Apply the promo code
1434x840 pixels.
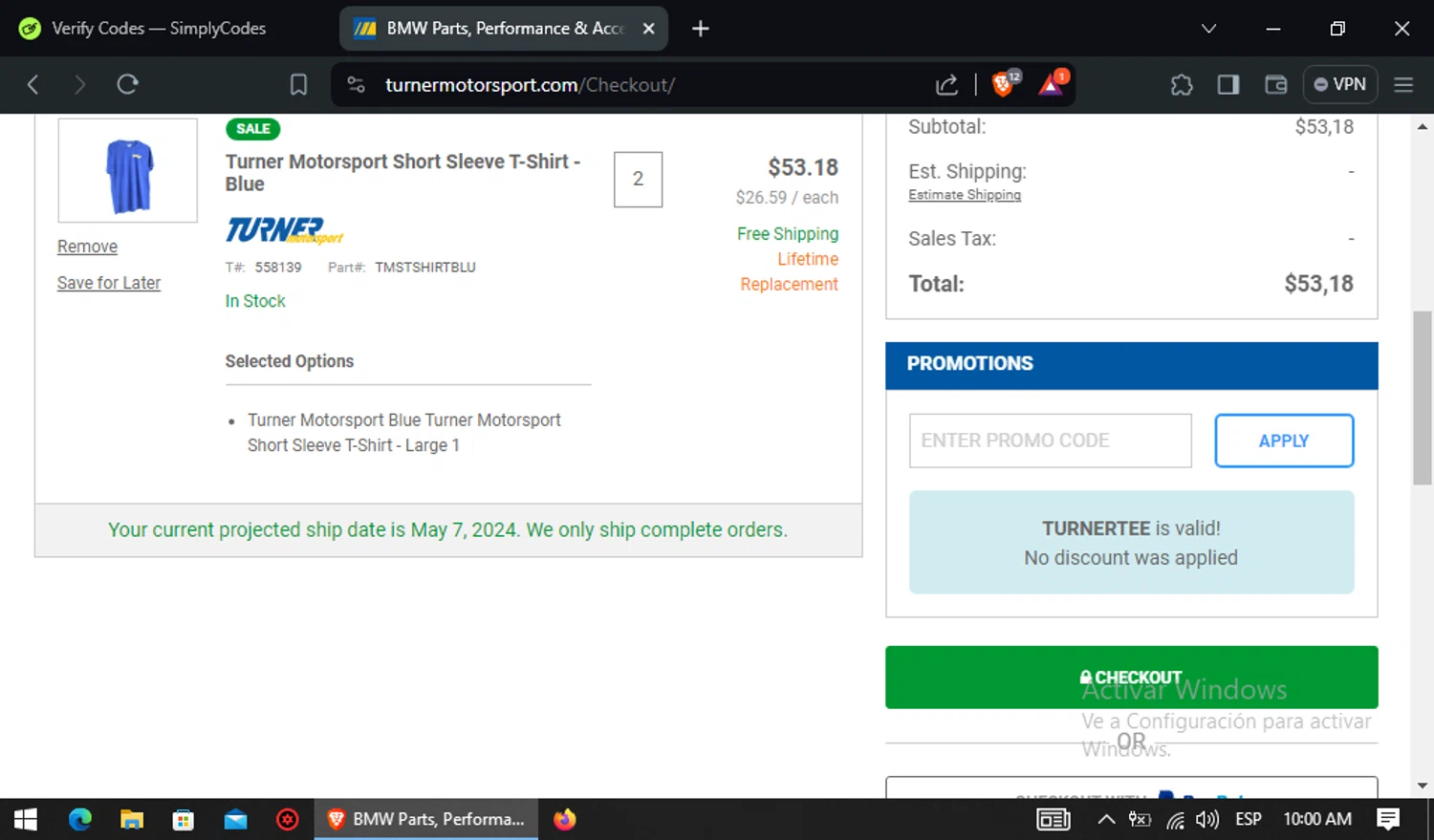[1284, 441]
